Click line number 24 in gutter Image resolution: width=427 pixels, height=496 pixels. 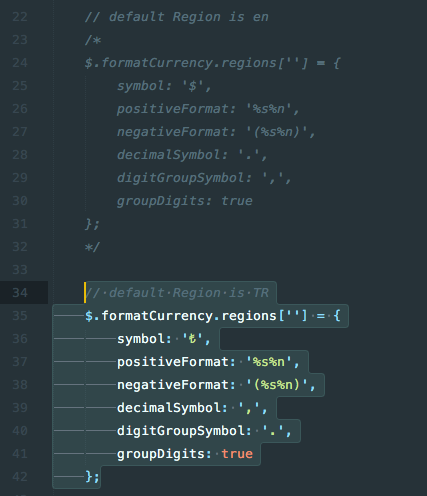20,63
